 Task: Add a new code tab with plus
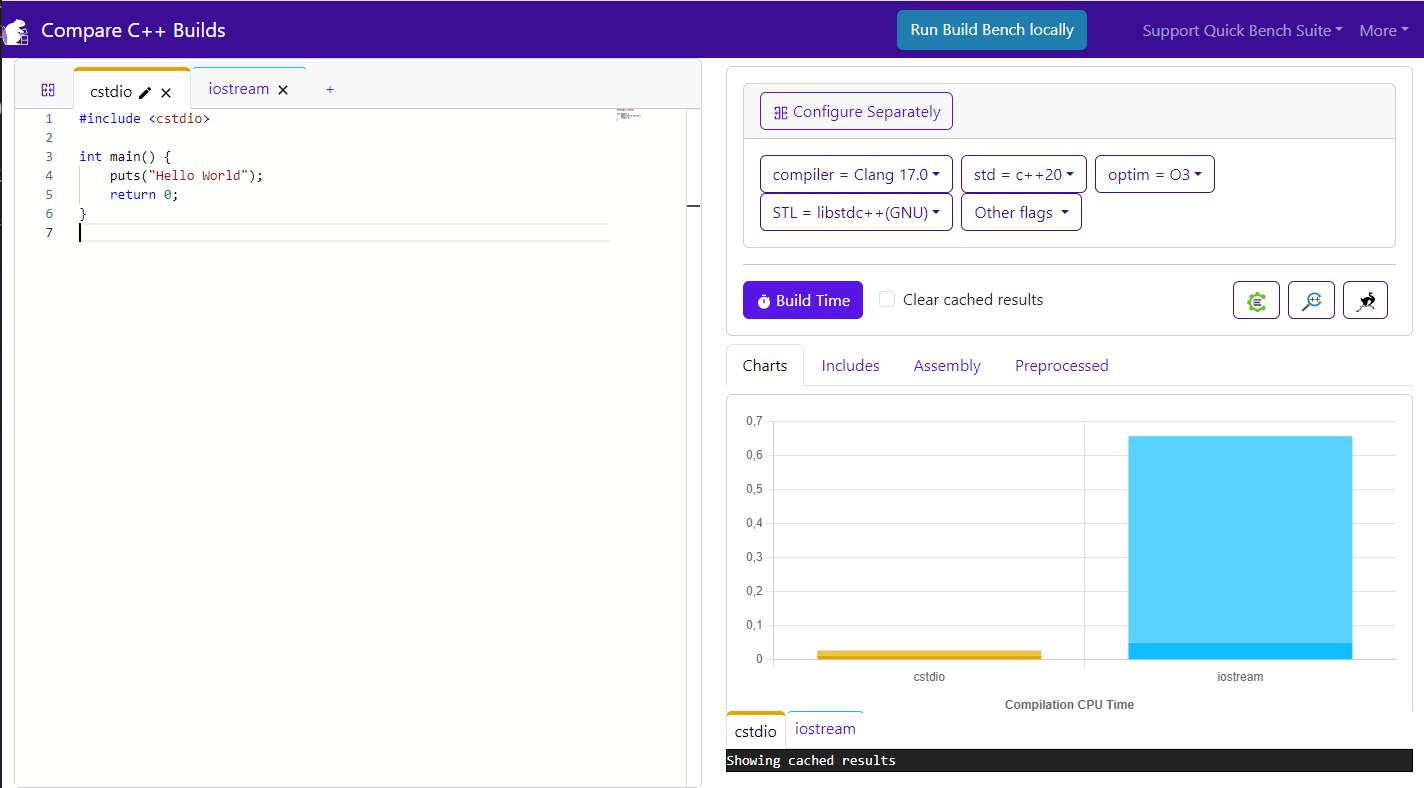(330, 89)
